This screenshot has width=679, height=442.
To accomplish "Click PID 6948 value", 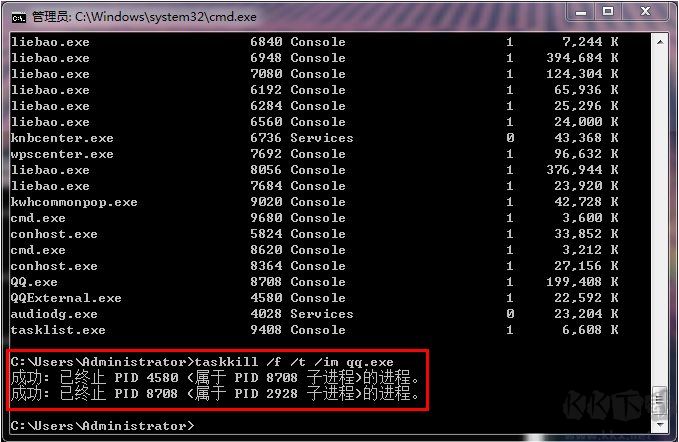I will 266,58.
